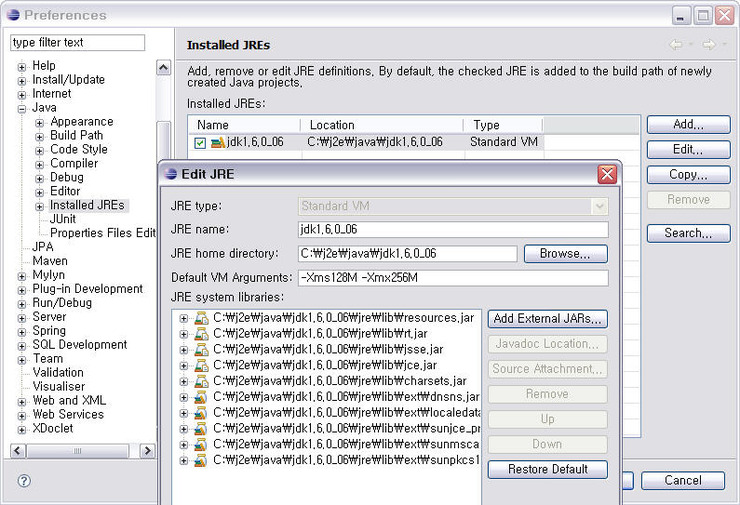
Task: Collapse the Java tree node
Action: click(22, 108)
